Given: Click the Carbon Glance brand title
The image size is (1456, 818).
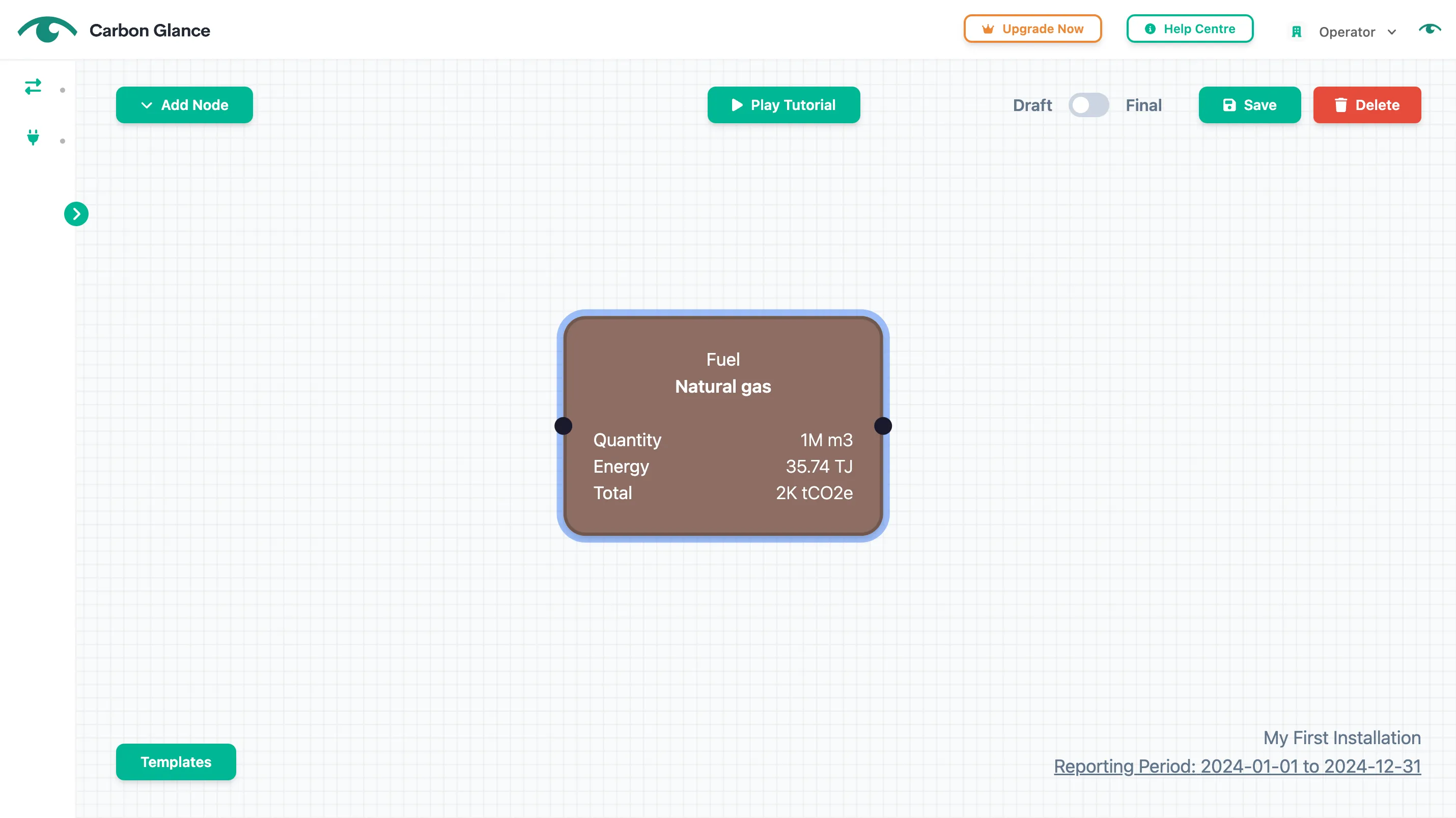Looking at the screenshot, I should point(149,30).
